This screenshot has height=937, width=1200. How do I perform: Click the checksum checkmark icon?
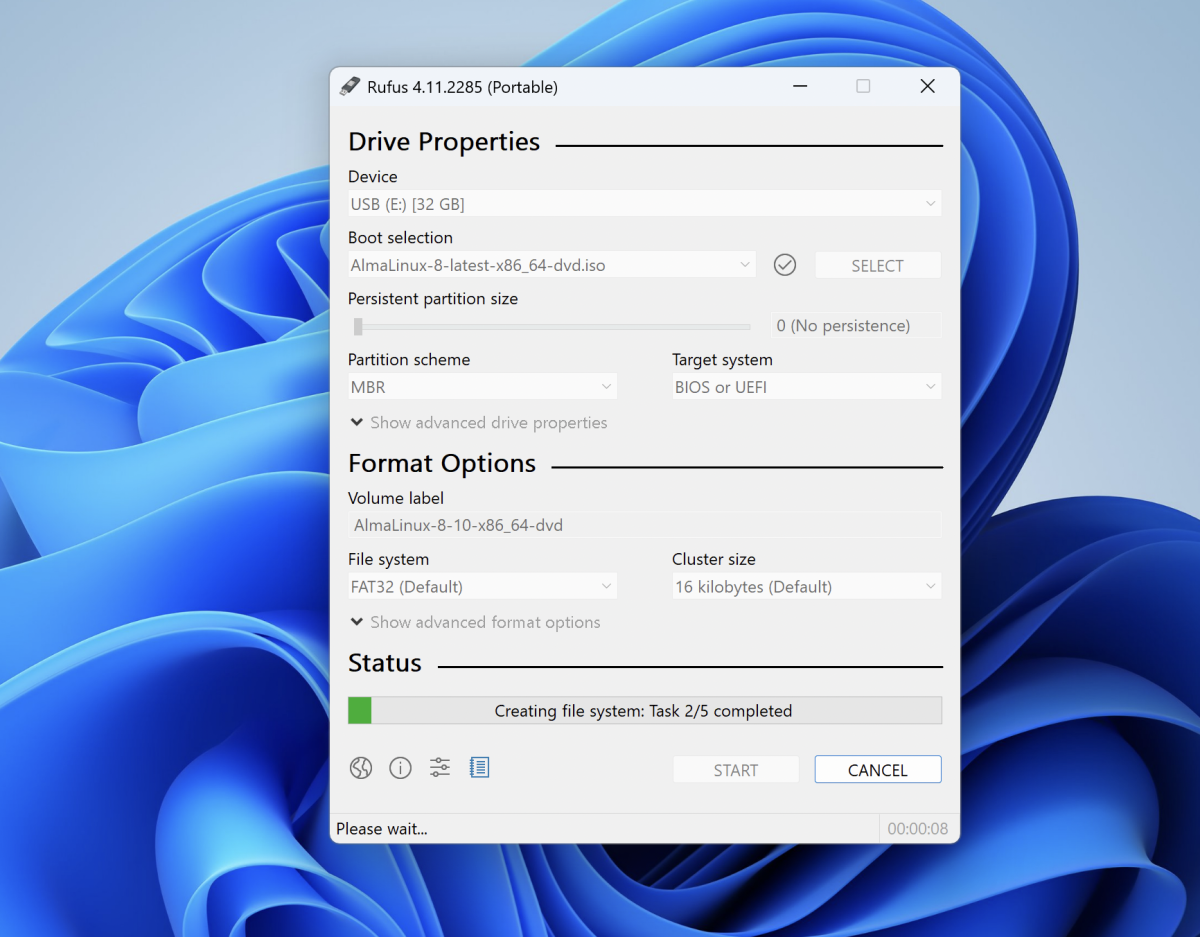tap(785, 265)
